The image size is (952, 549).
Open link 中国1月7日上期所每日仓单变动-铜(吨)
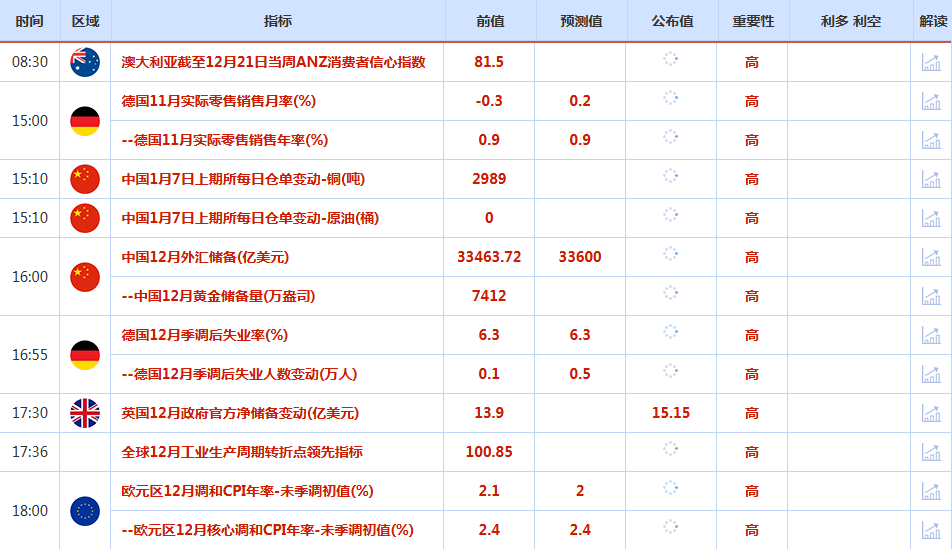pyautogui.click(x=243, y=179)
